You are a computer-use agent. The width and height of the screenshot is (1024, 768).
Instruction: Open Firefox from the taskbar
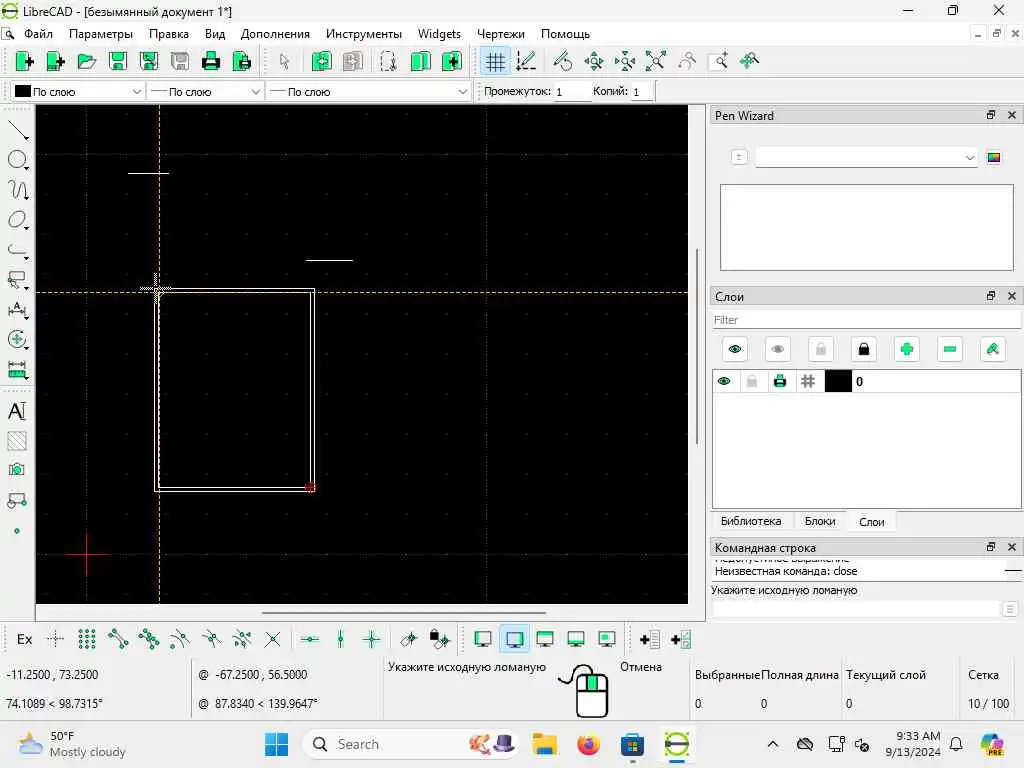(588, 744)
